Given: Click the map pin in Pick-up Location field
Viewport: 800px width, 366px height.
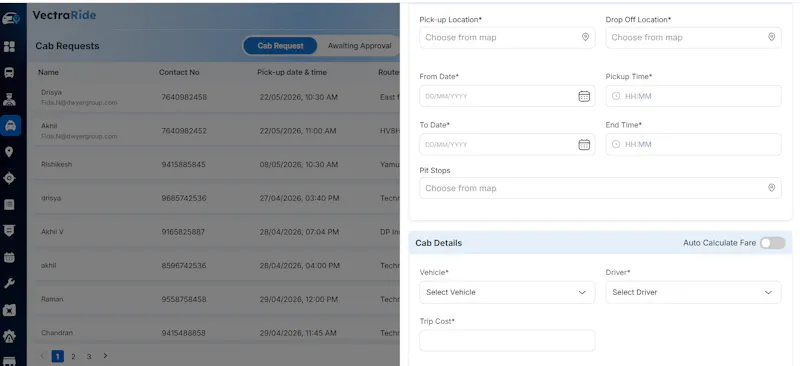Looking at the screenshot, I should pyautogui.click(x=585, y=37).
